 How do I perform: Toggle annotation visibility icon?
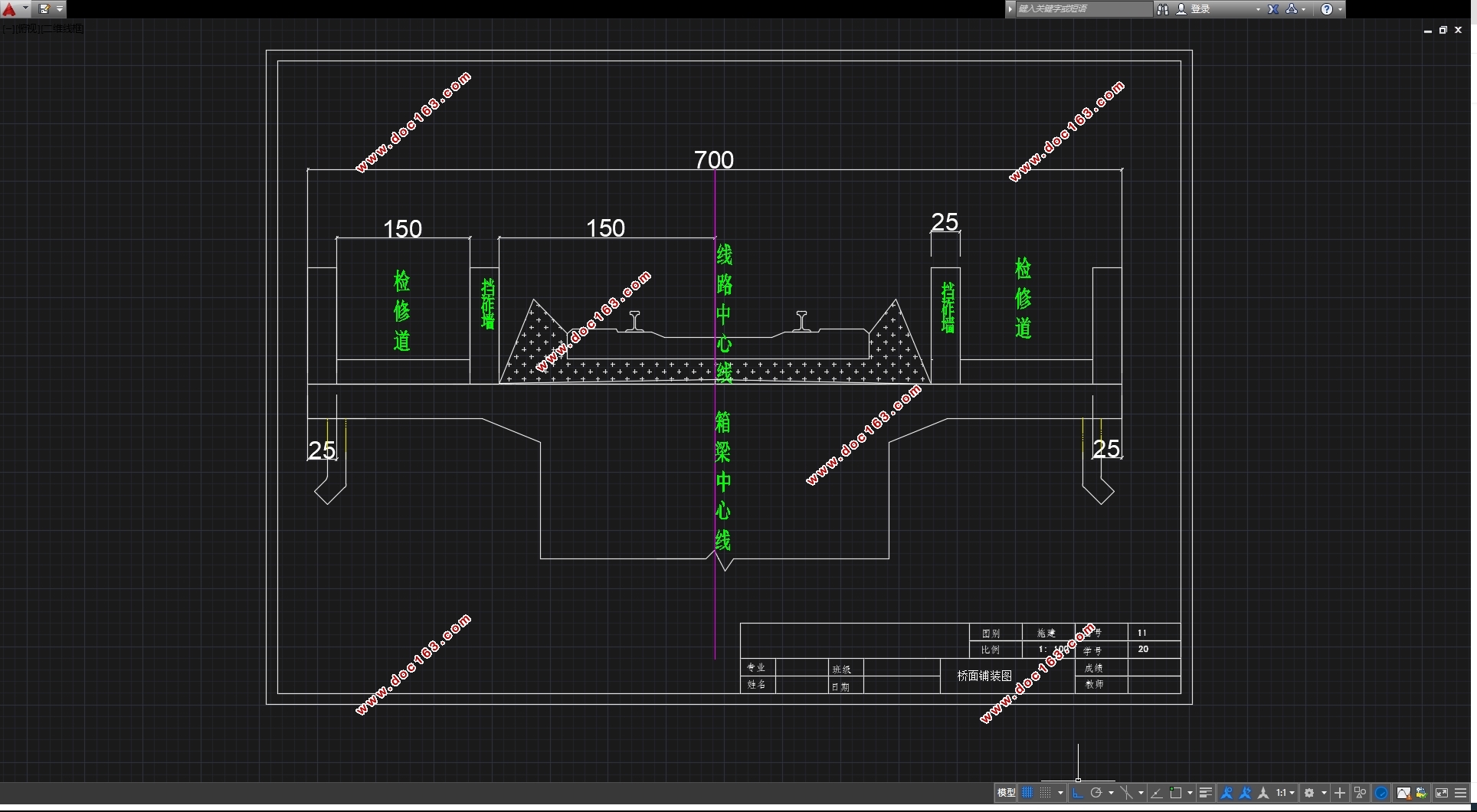point(1226,793)
